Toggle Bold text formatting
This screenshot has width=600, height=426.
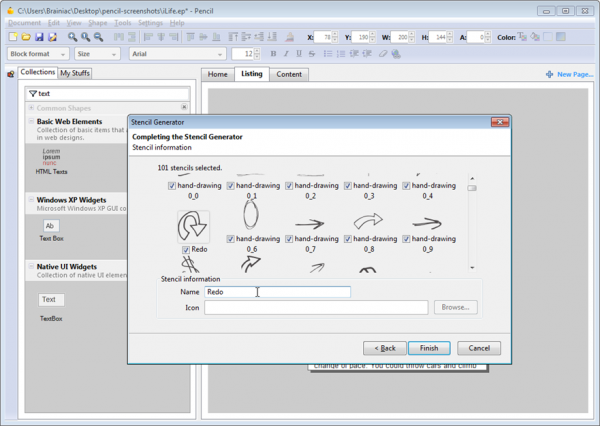[274, 54]
